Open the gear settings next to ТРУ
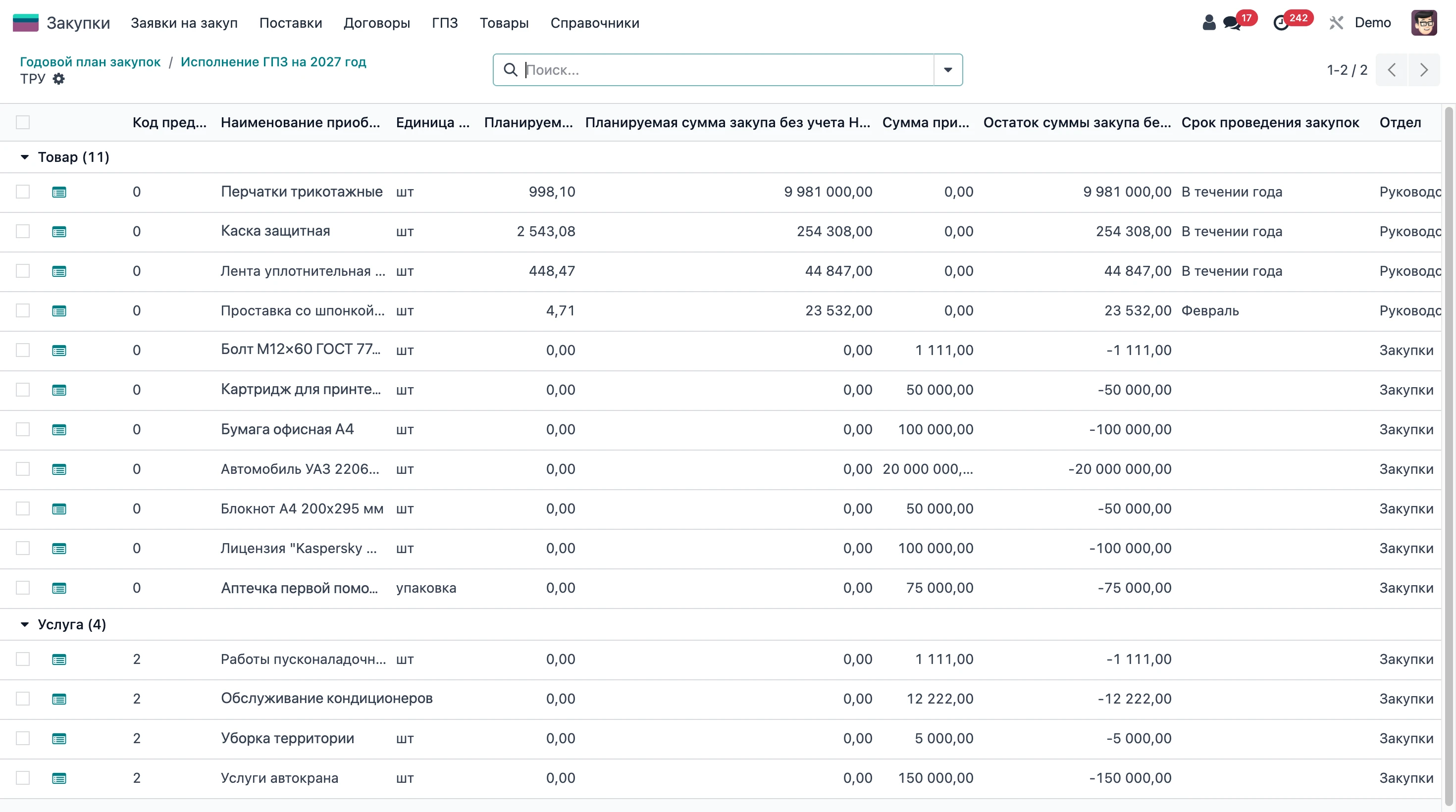The height and width of the screenshot is (812, 1456). pos(58,79)
